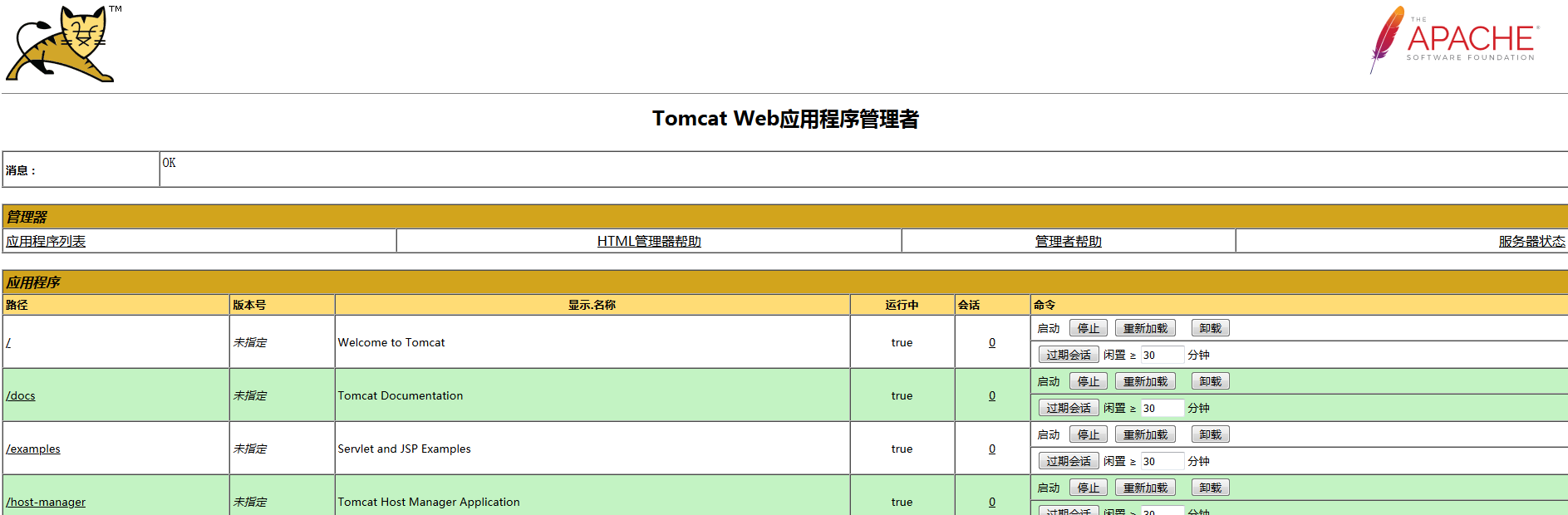Open the /host-manager application link
This screenshot has height=515, width=1568.
click(x=46, y=502)
